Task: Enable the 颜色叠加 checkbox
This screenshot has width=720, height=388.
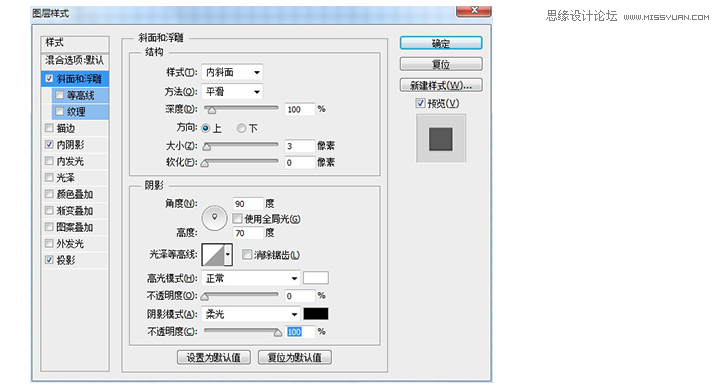Action: pyautogui.click(x=49, y=194)
